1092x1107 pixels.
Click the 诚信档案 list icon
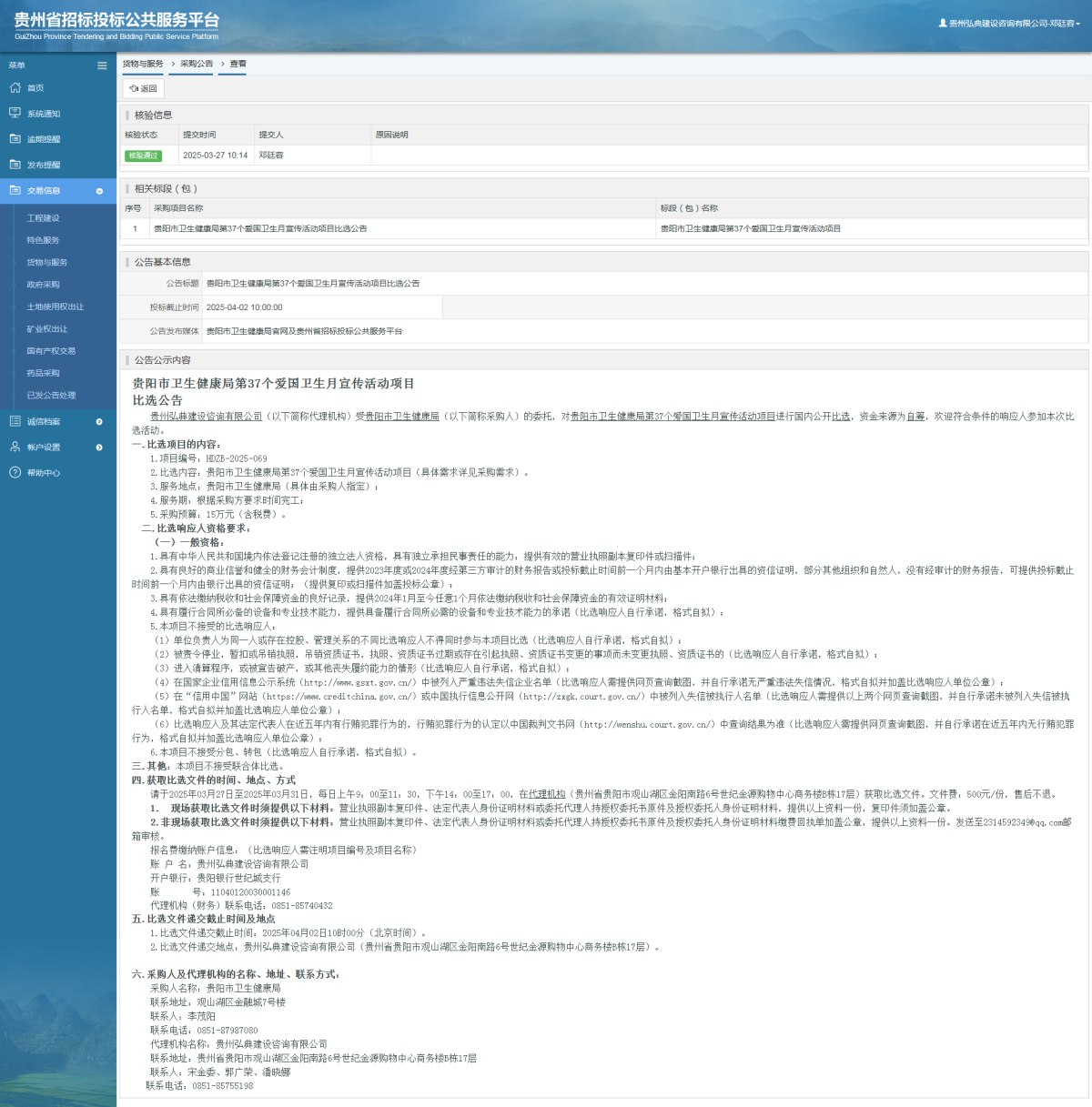(15, 421)
